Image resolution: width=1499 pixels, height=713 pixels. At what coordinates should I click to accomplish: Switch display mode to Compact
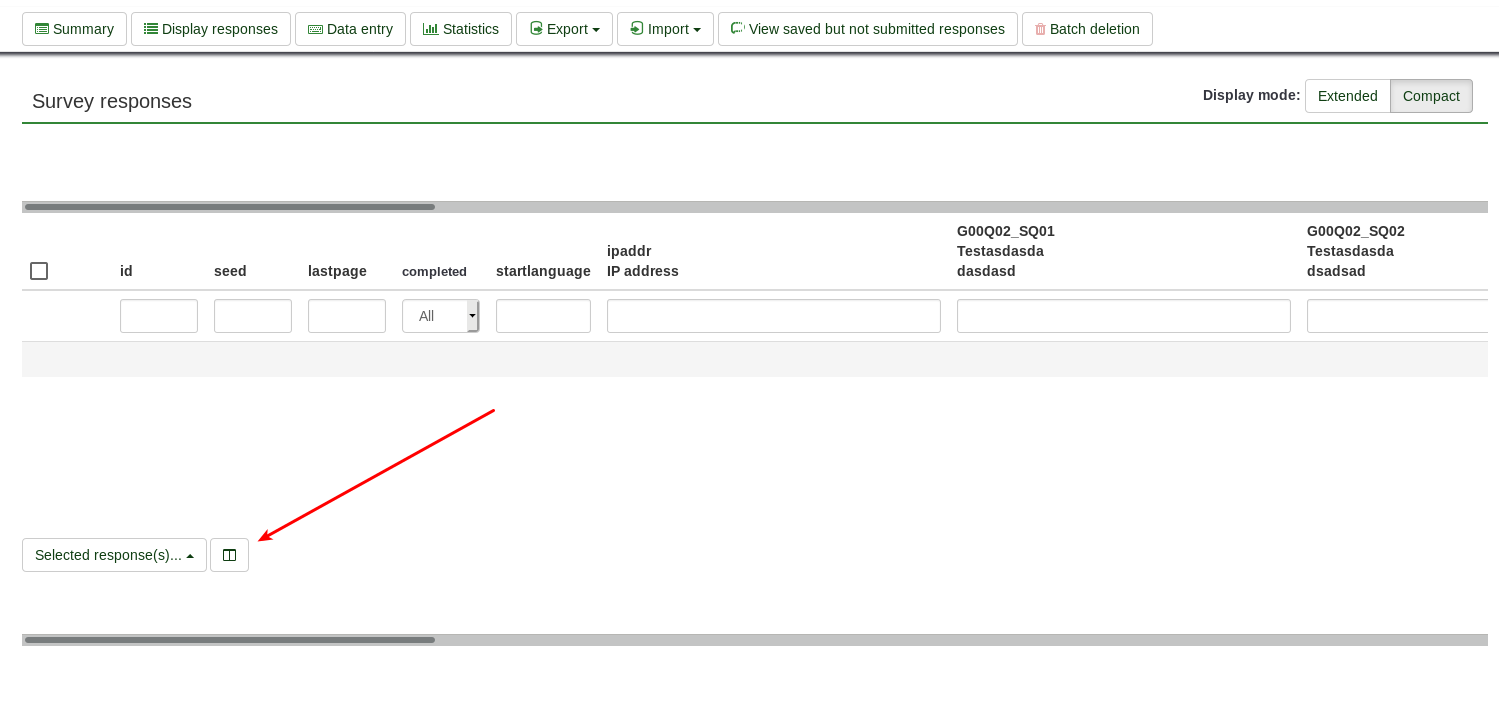pyautogui.click(x=1430, y=96)
